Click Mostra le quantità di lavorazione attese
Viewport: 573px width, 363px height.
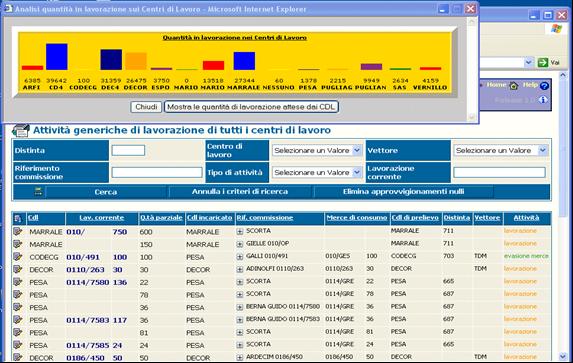251,107
